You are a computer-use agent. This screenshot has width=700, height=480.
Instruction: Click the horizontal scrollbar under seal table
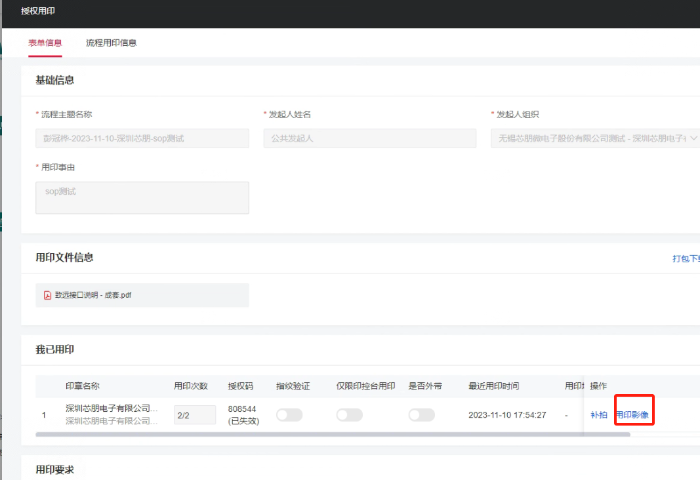[x=300, y=434]
